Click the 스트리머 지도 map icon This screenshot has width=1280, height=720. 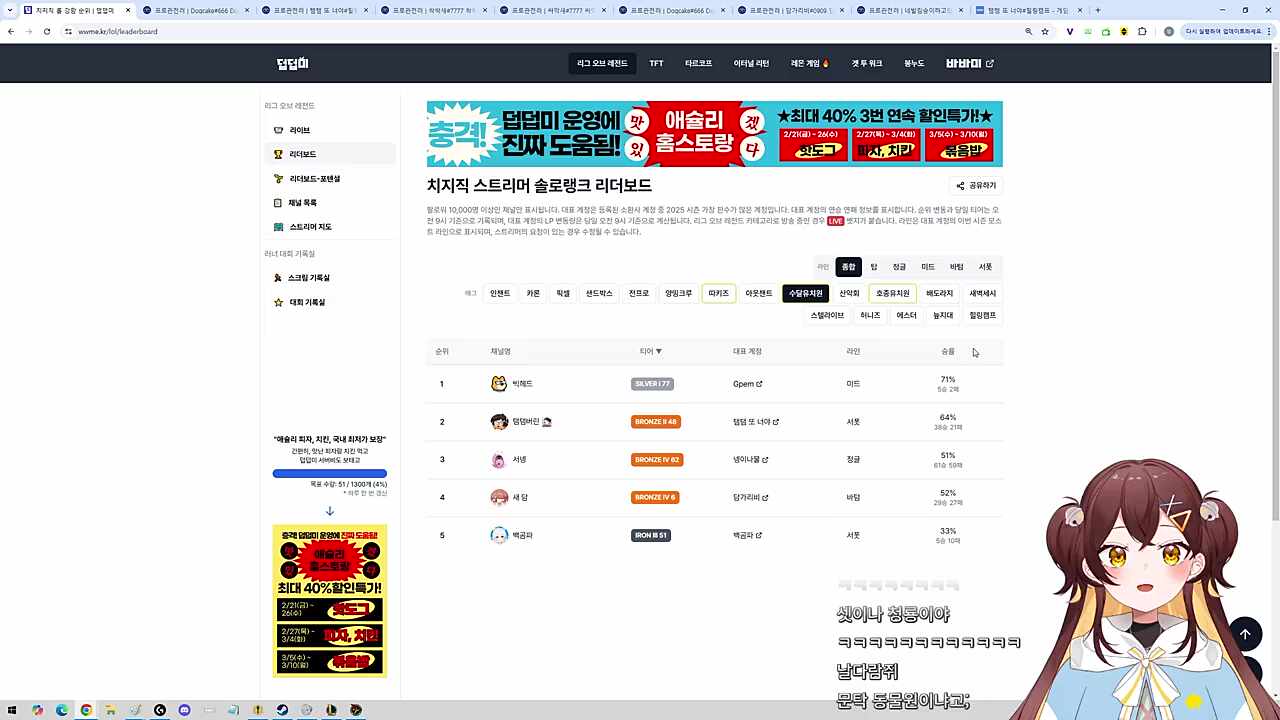click(279, 227)
